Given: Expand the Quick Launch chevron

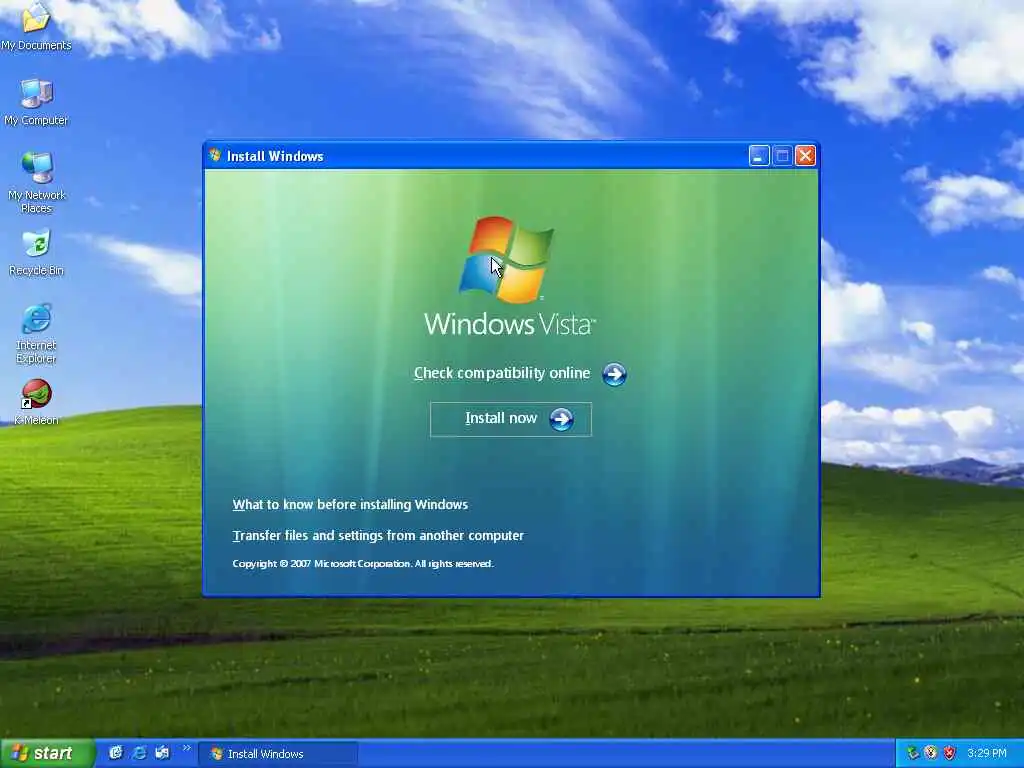Looking at the screenshot, I should tap(186, 748).
